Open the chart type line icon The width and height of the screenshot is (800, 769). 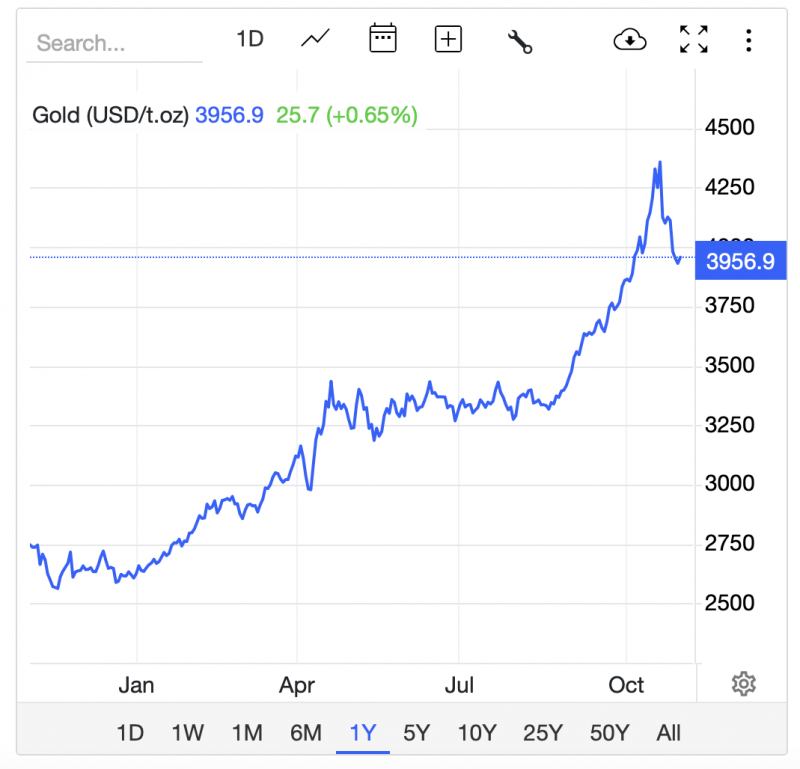tap(315, 39)
